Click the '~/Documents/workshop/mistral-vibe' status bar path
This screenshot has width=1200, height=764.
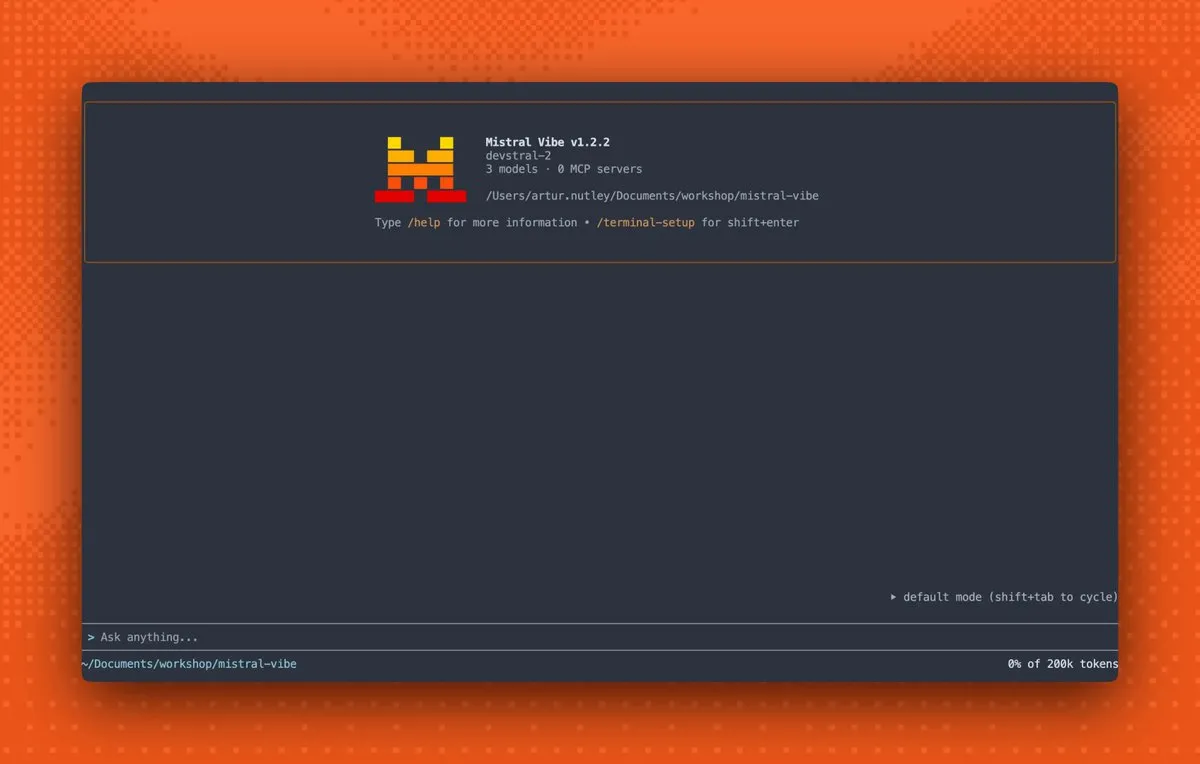coord(189,664)
